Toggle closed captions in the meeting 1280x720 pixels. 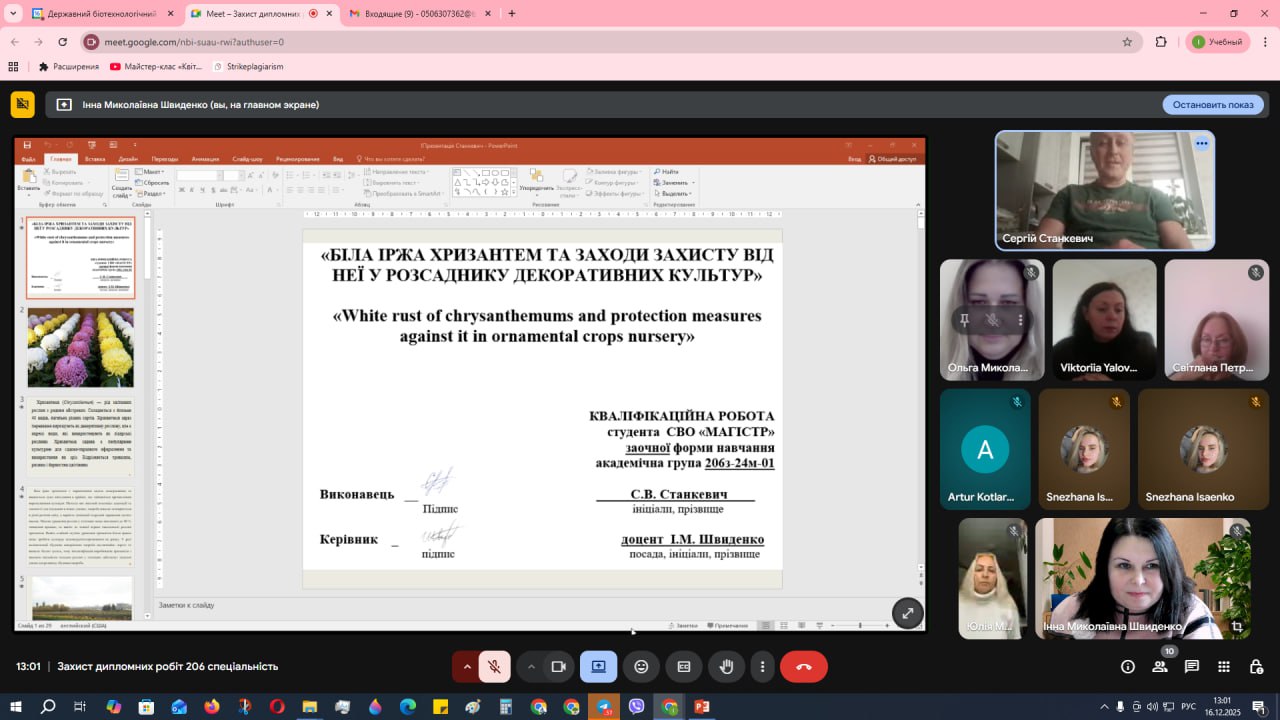coord(684,666)
